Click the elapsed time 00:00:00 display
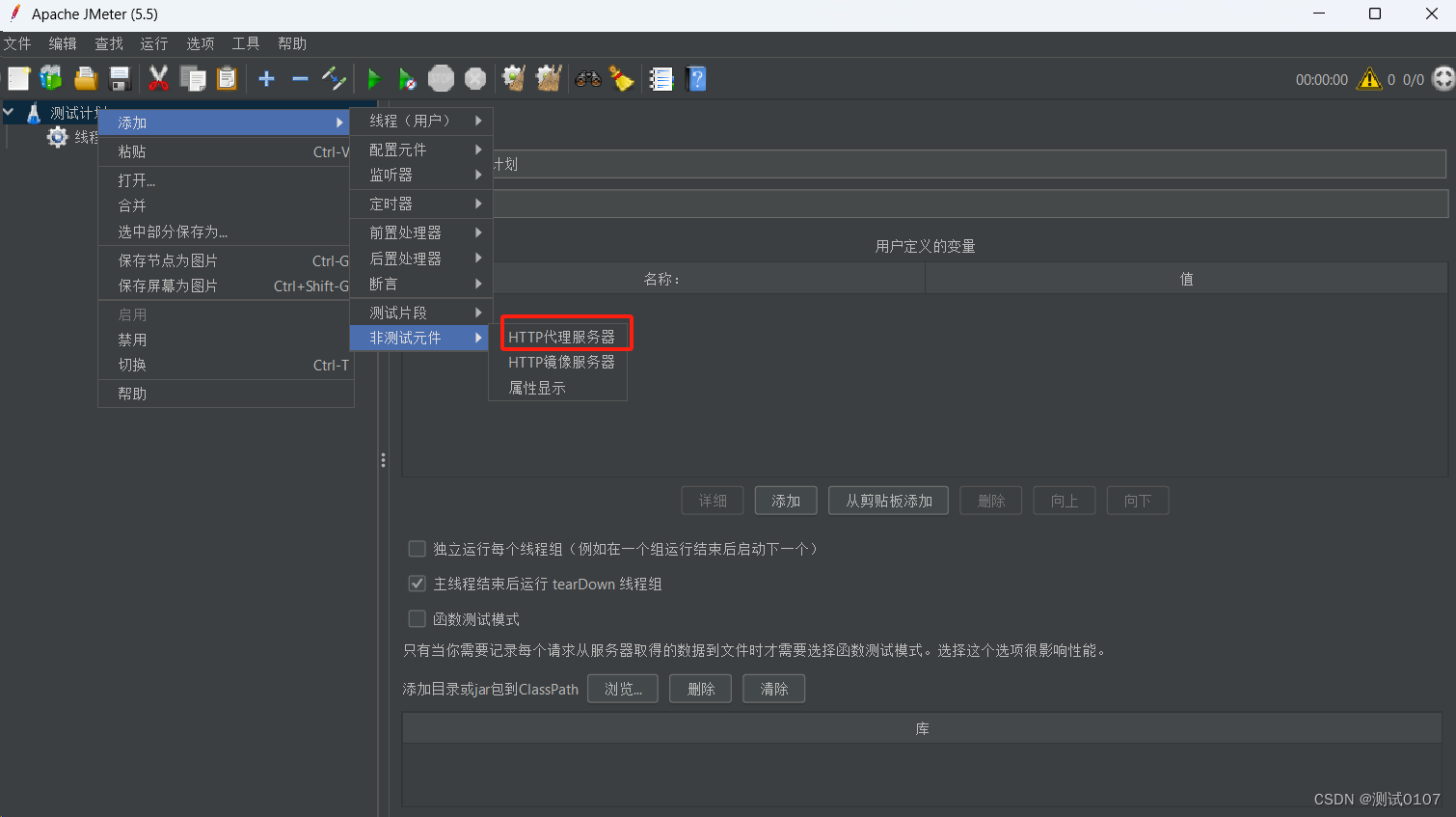Image resolution: width=1456 pixels, height=817 pixels. point(1322,80)
